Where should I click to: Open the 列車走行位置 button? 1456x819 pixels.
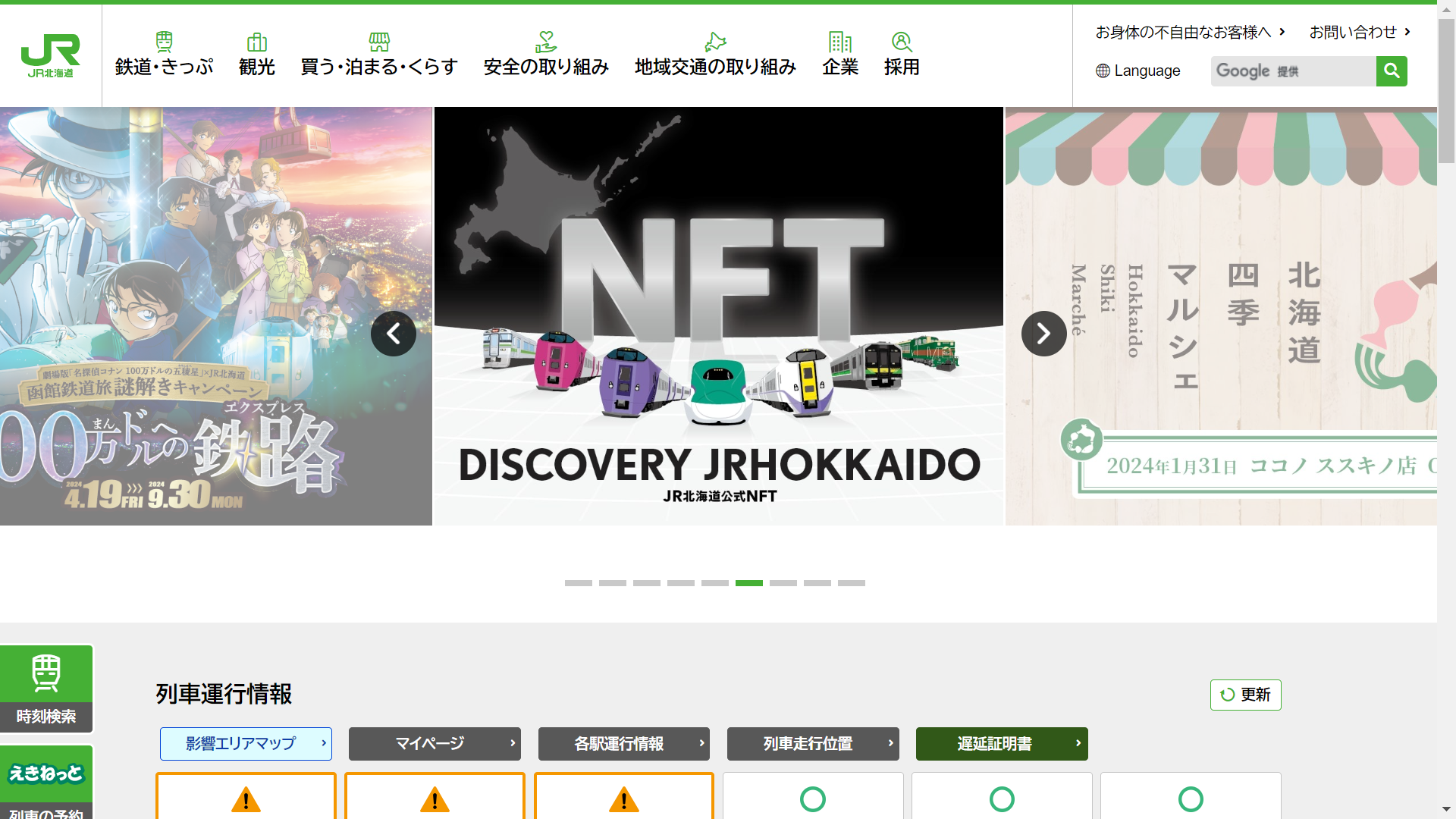point(813,744)
